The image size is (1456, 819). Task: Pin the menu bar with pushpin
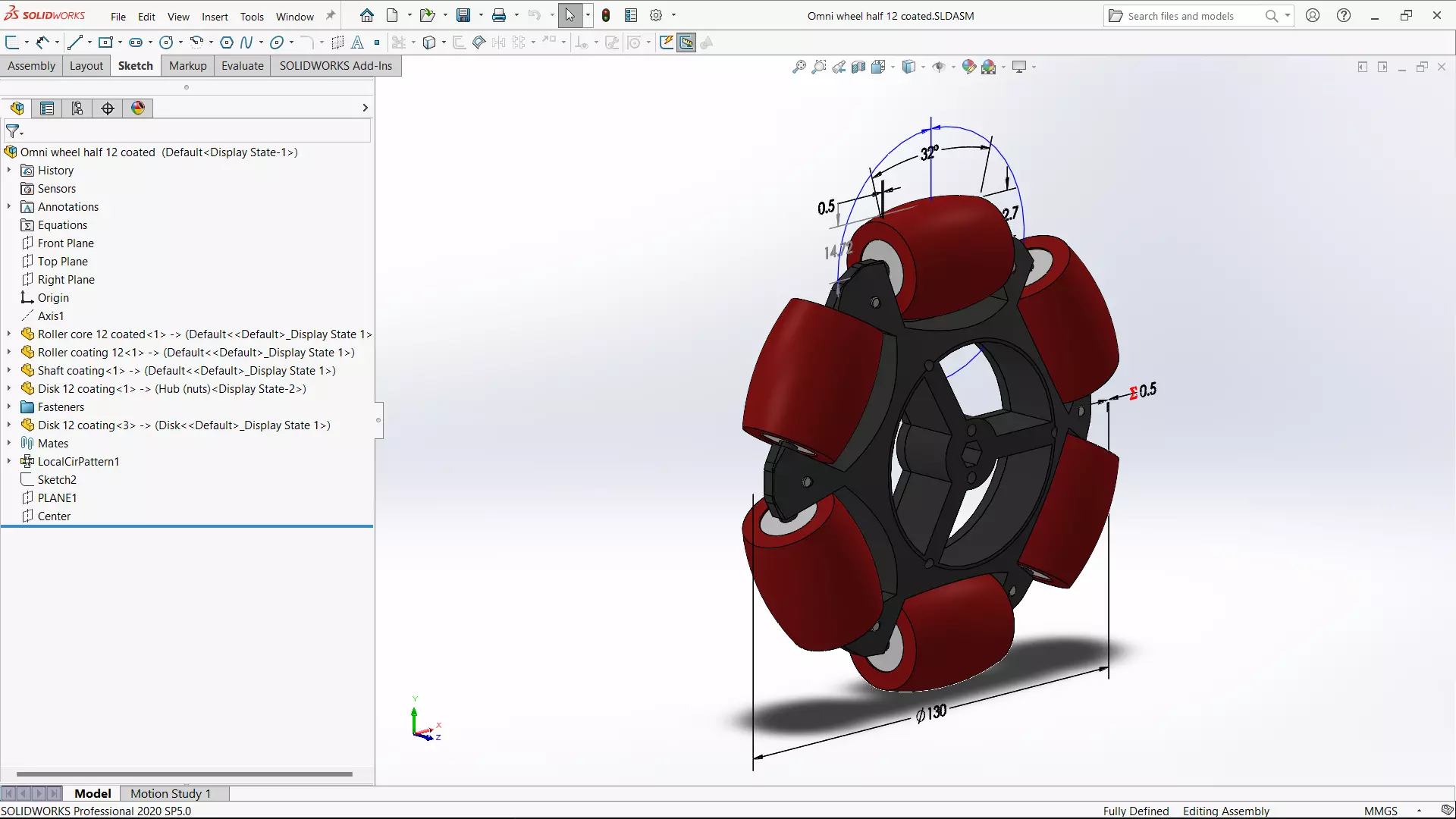pyautogui.click(x=330, y=16)
